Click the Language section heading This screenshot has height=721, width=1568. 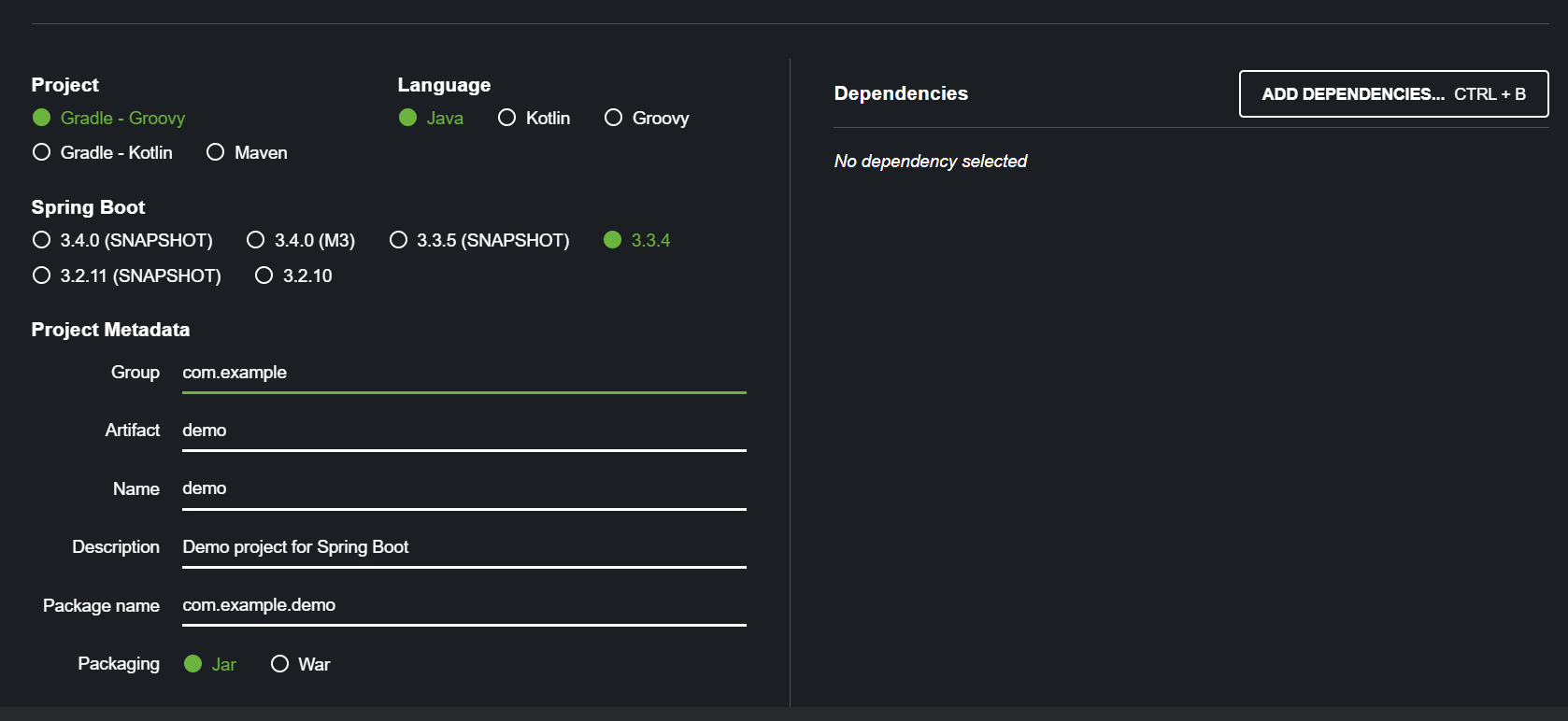tap(444, 85)
